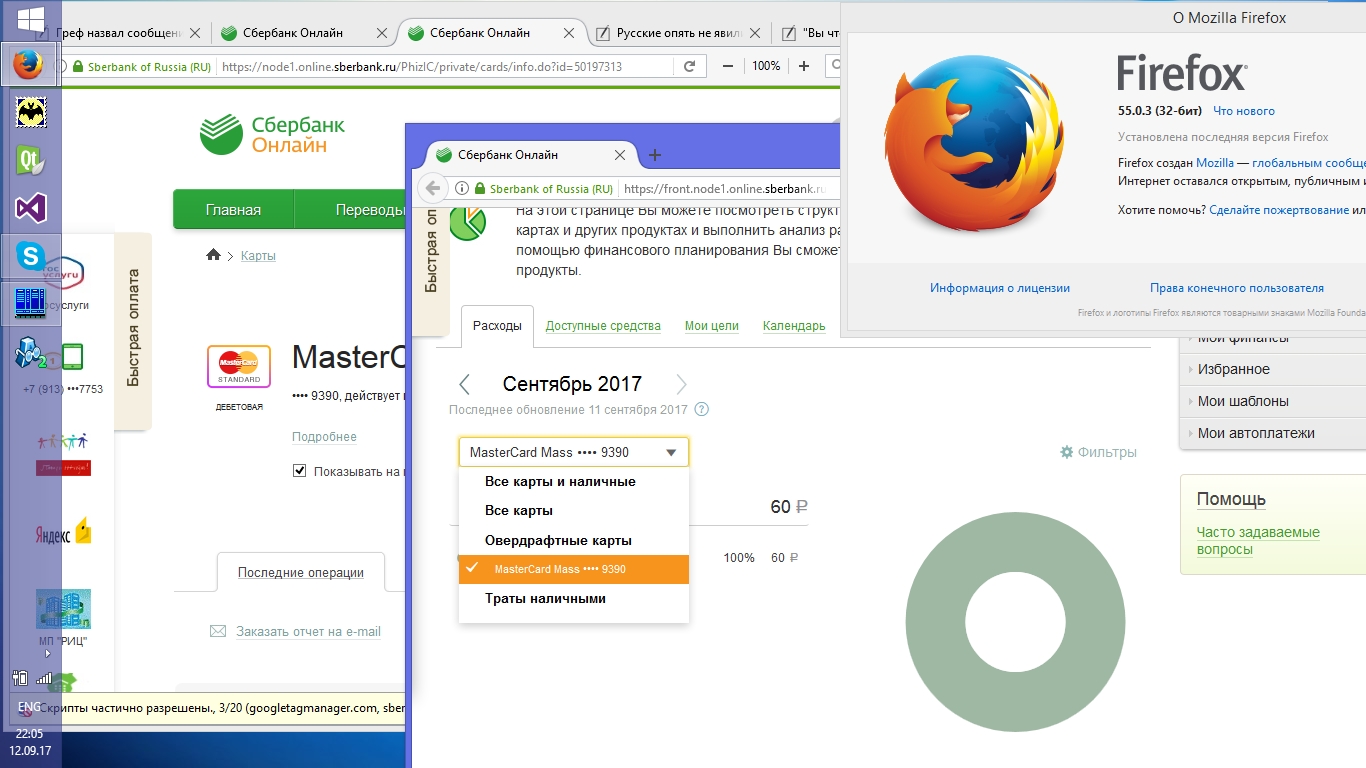
Task: Click Права конечного пользователя link
Action: point(1237,288)
